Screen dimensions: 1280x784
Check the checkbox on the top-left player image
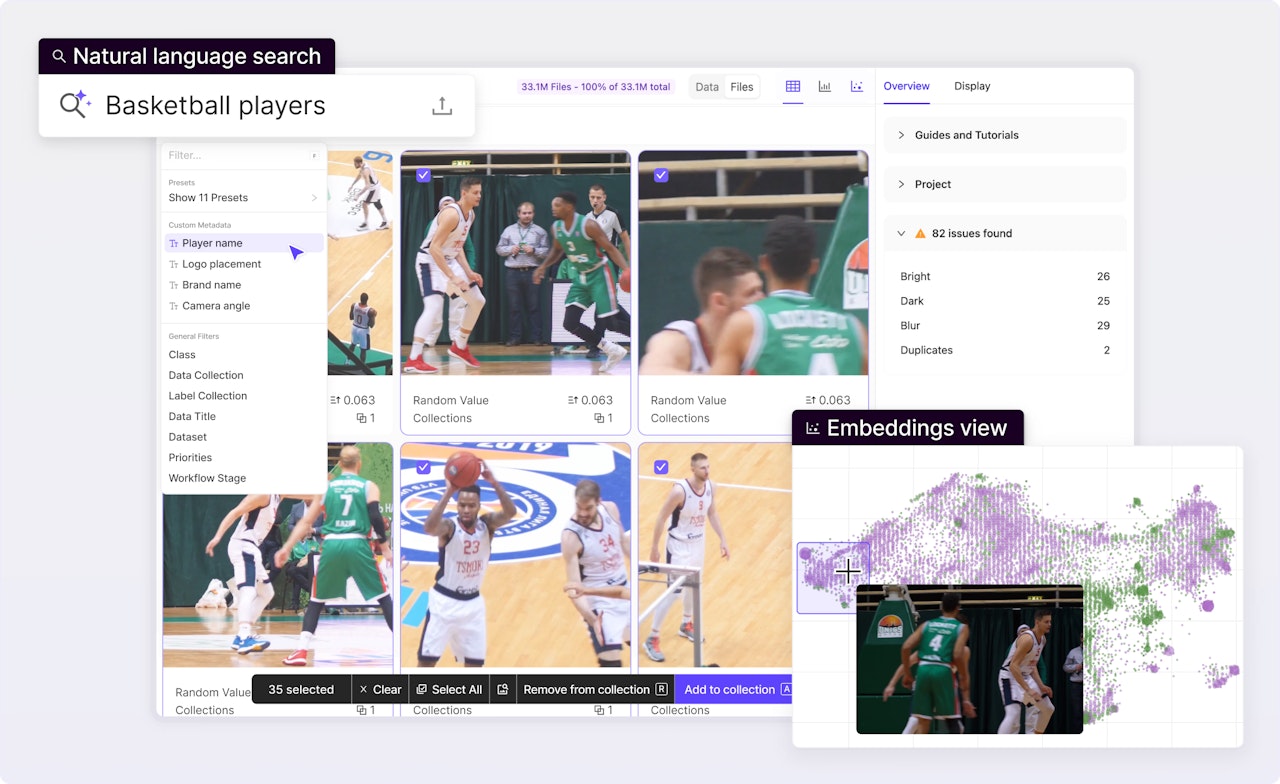(x=422, y=175)
